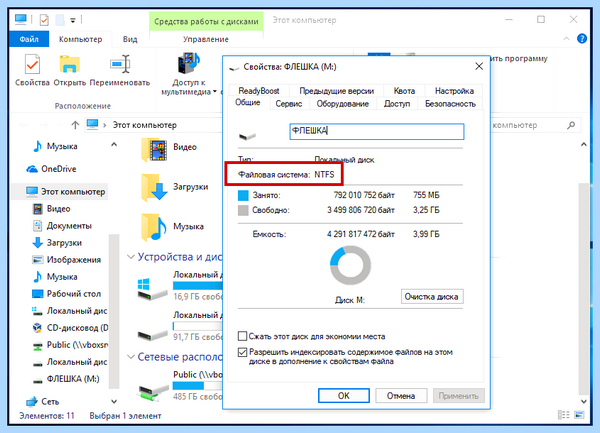
Task: Select ФЛЕШКА (M:) in the navigation pane
Action: click(66, 379)
